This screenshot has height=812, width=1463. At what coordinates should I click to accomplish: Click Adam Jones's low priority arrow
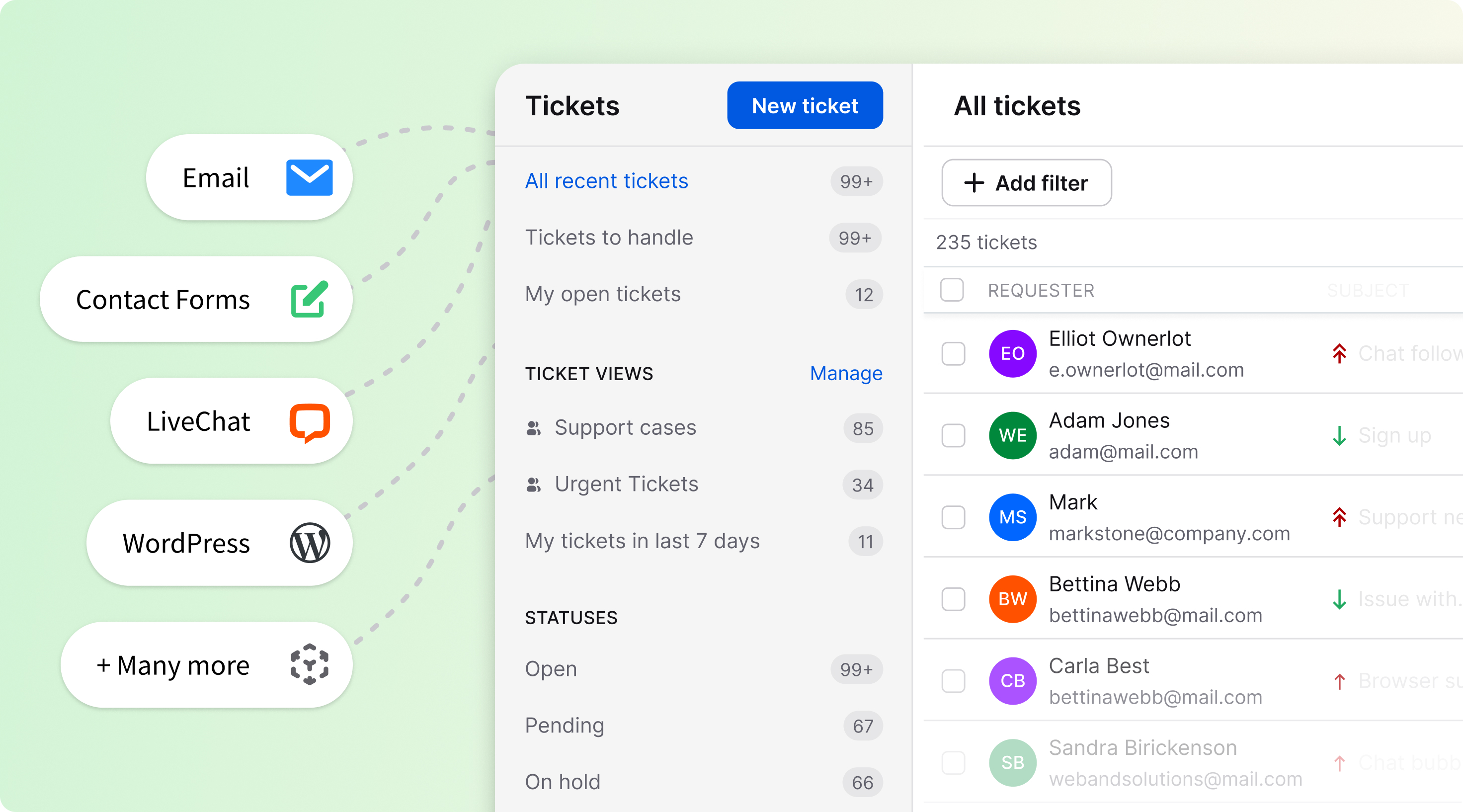tap(1339, 435)
